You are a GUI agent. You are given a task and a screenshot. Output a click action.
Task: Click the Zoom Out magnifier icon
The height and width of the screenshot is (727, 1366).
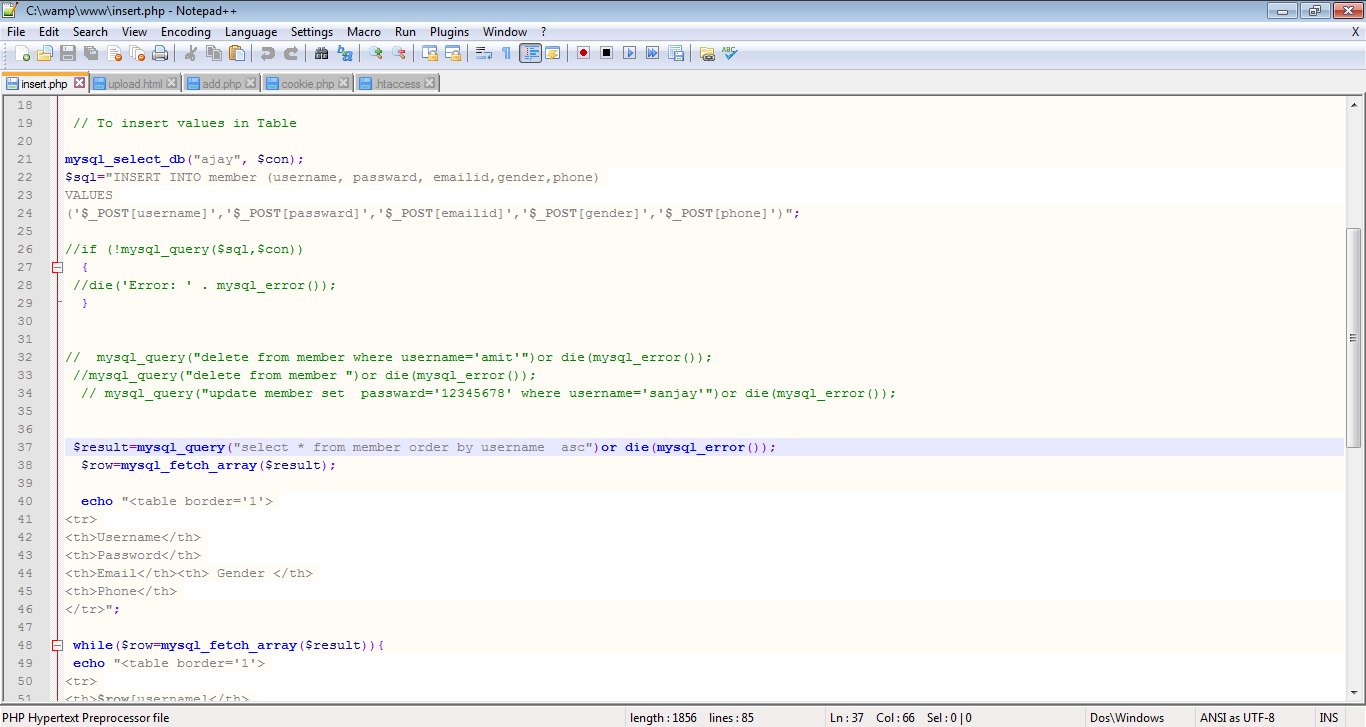[x=399, y=53]
